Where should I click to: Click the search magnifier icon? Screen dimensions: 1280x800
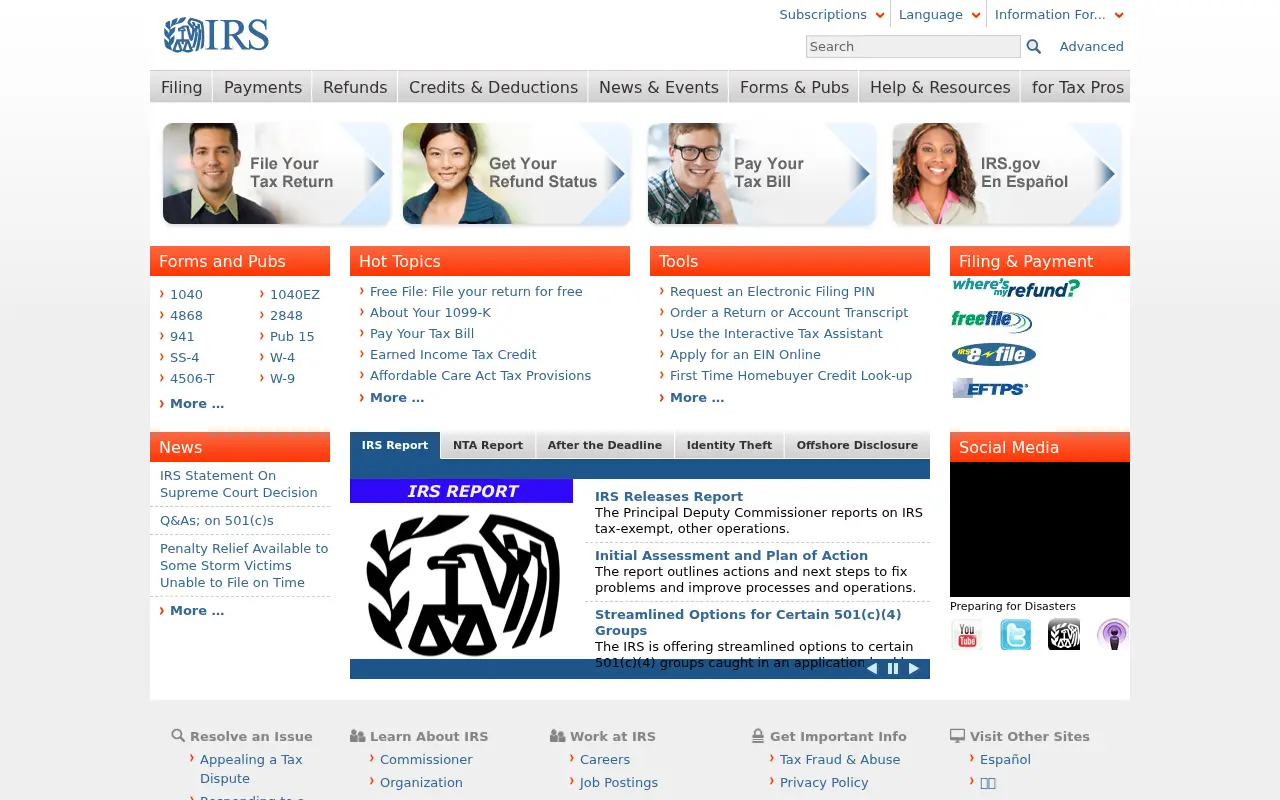[1034, 47]
